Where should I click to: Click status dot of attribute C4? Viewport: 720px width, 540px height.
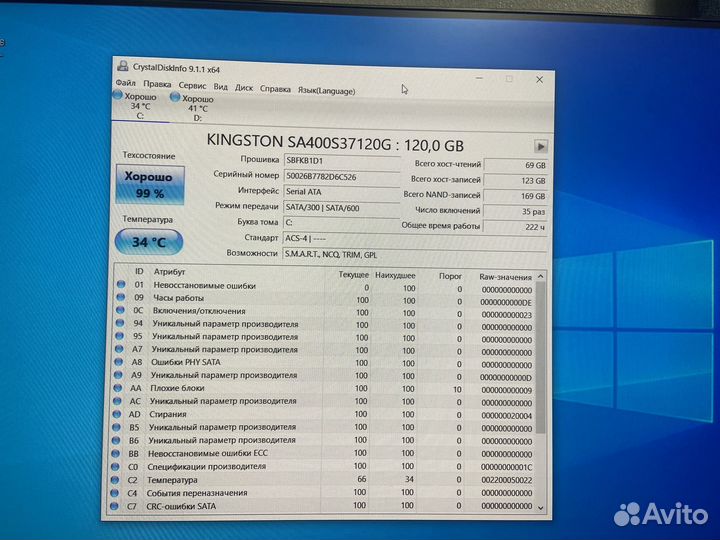click(x=113, y=493)
